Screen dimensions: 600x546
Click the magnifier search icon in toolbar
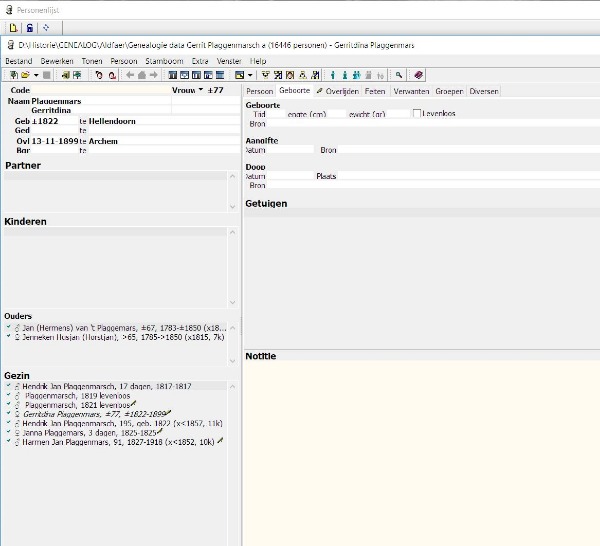(398, 75)
